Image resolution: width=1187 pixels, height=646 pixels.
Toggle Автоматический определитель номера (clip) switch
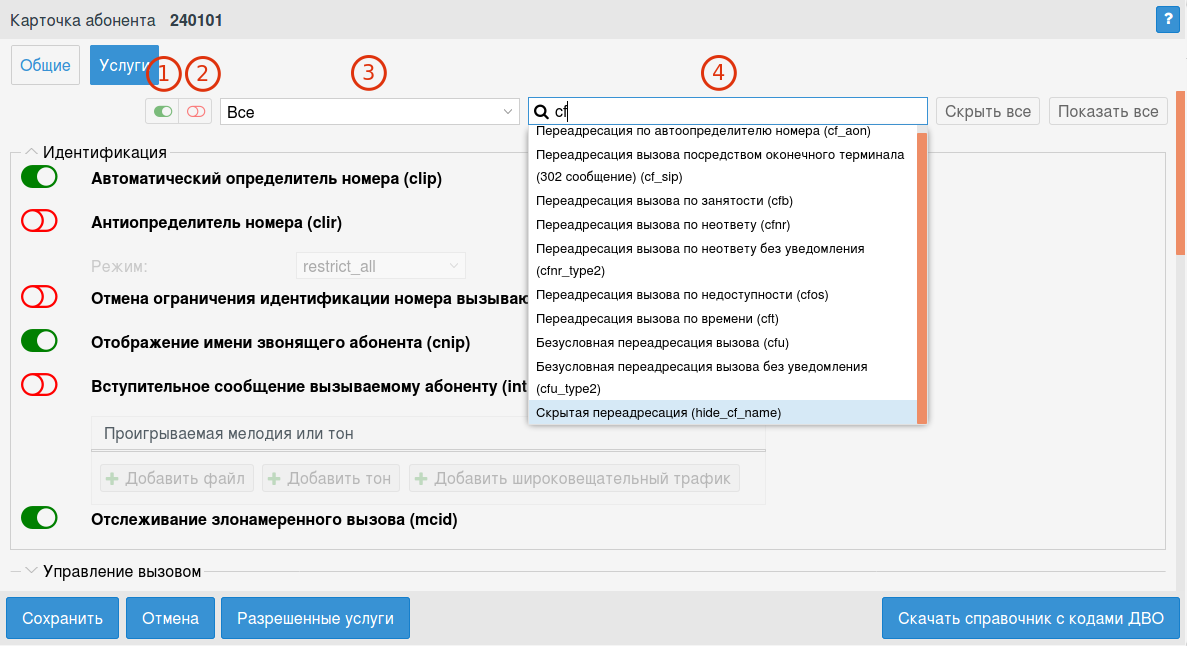(x=40, y=178)
